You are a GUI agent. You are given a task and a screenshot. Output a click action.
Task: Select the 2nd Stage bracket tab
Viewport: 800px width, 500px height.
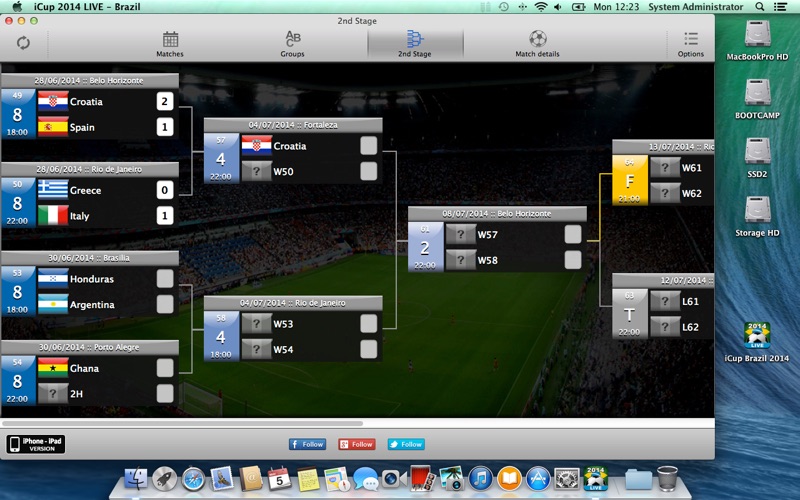[x=415, y=44]
